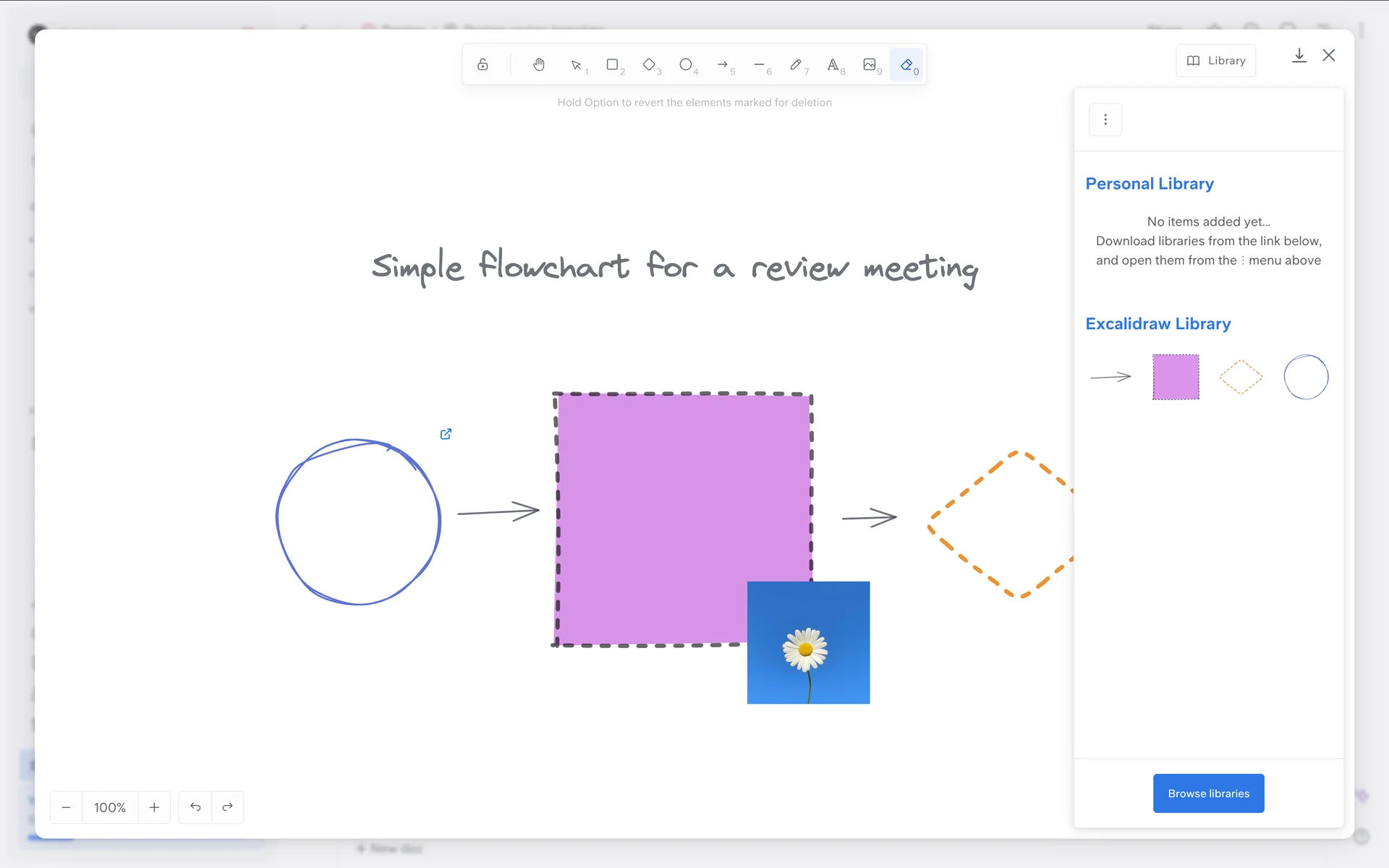This screenshot has height=868, width=1389.
Task: Add the purple square library item
Action: (1176, 377)
